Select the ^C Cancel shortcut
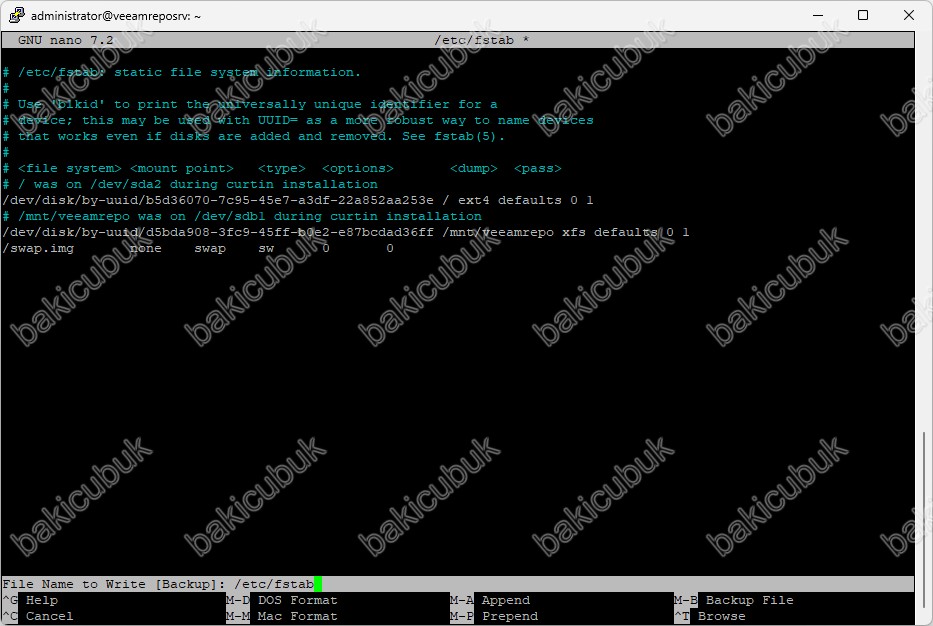 (37, 616)
